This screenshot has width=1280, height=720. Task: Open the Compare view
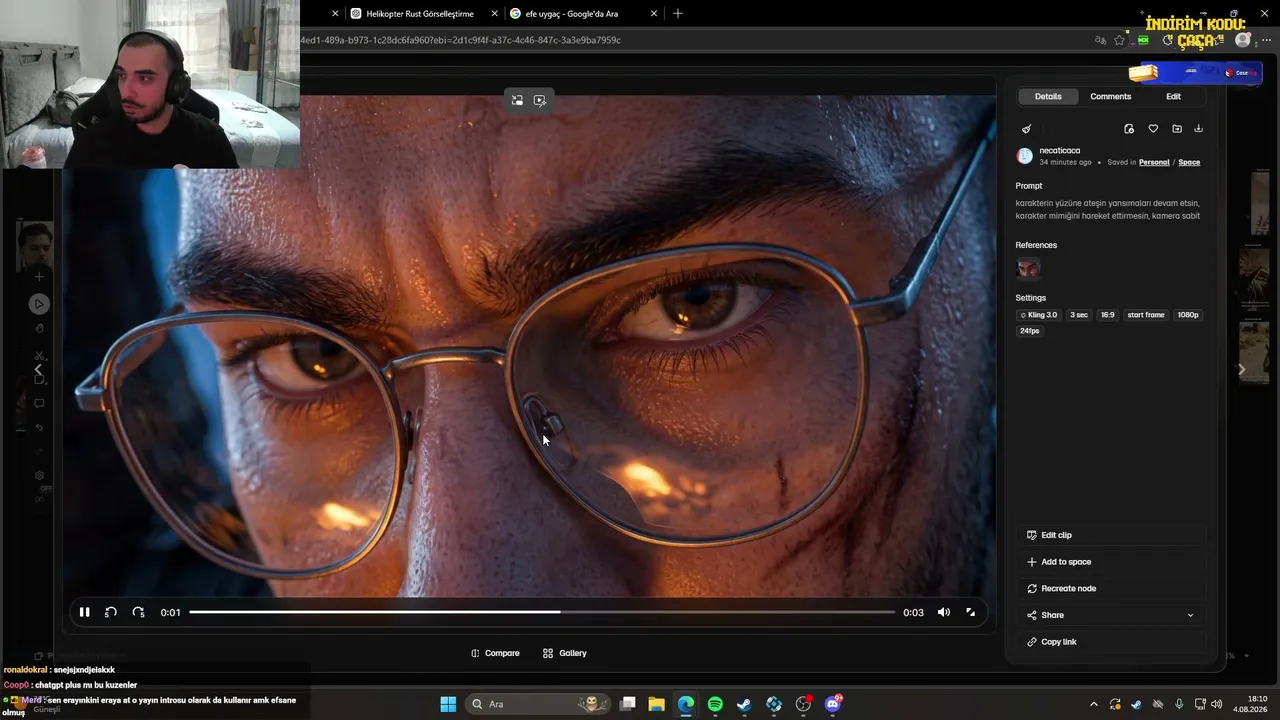coord(495,653)
